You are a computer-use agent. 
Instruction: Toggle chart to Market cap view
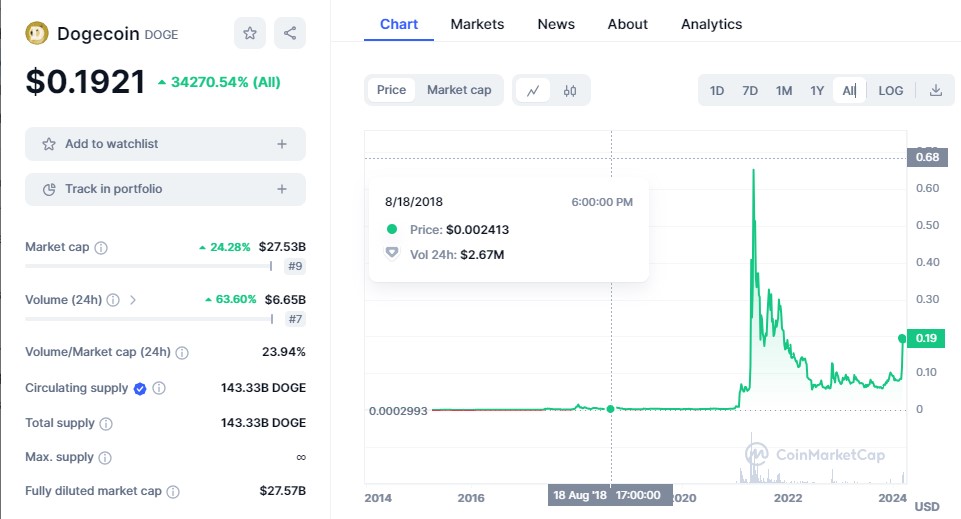point(459,90)
